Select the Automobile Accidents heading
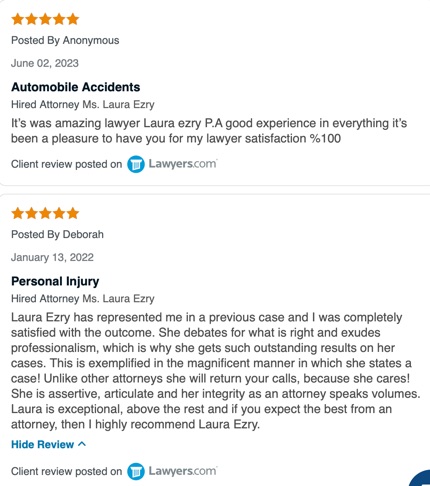This screenshot has height=486, width=430. (76, 87)
